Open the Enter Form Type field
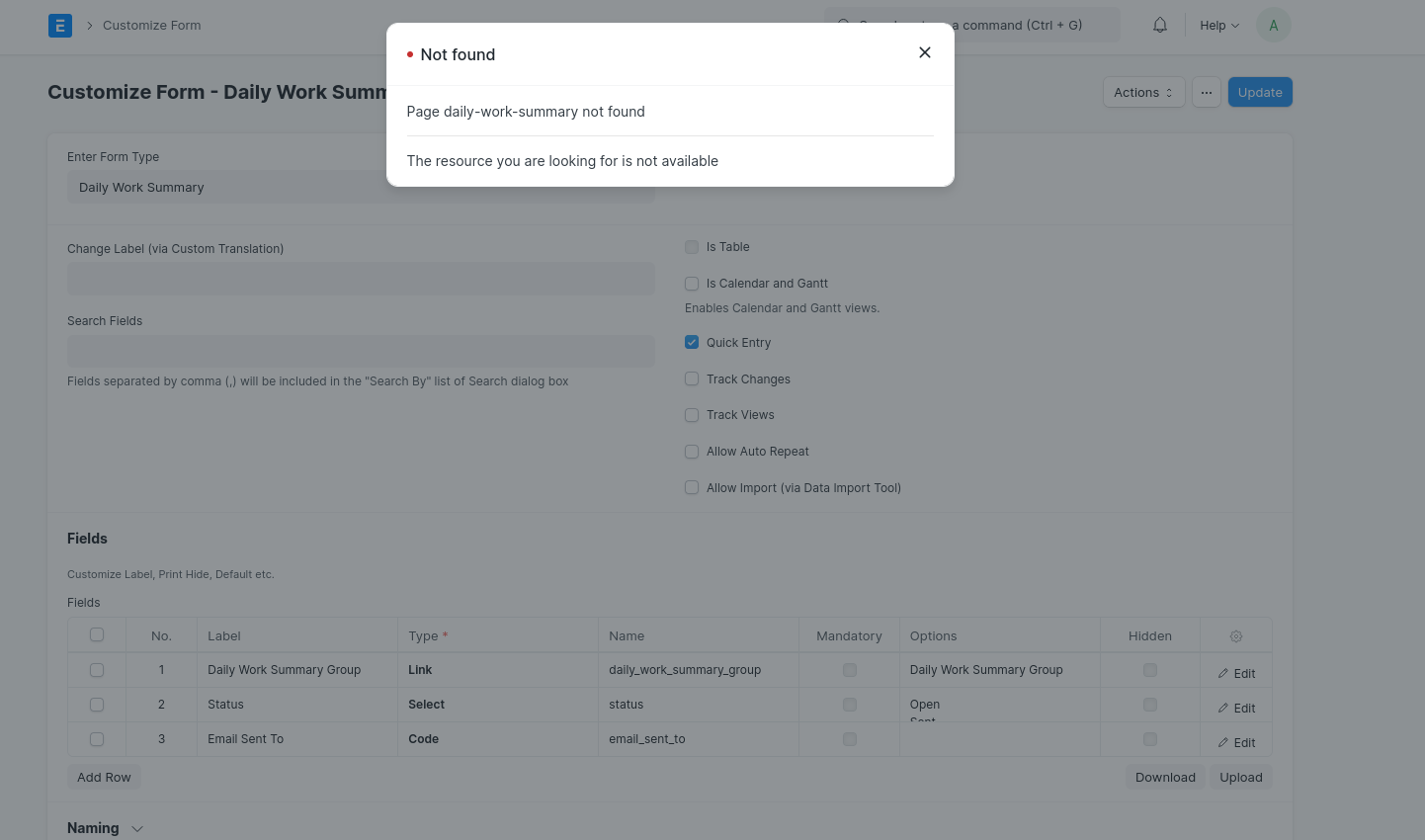 tap(361, 187)
